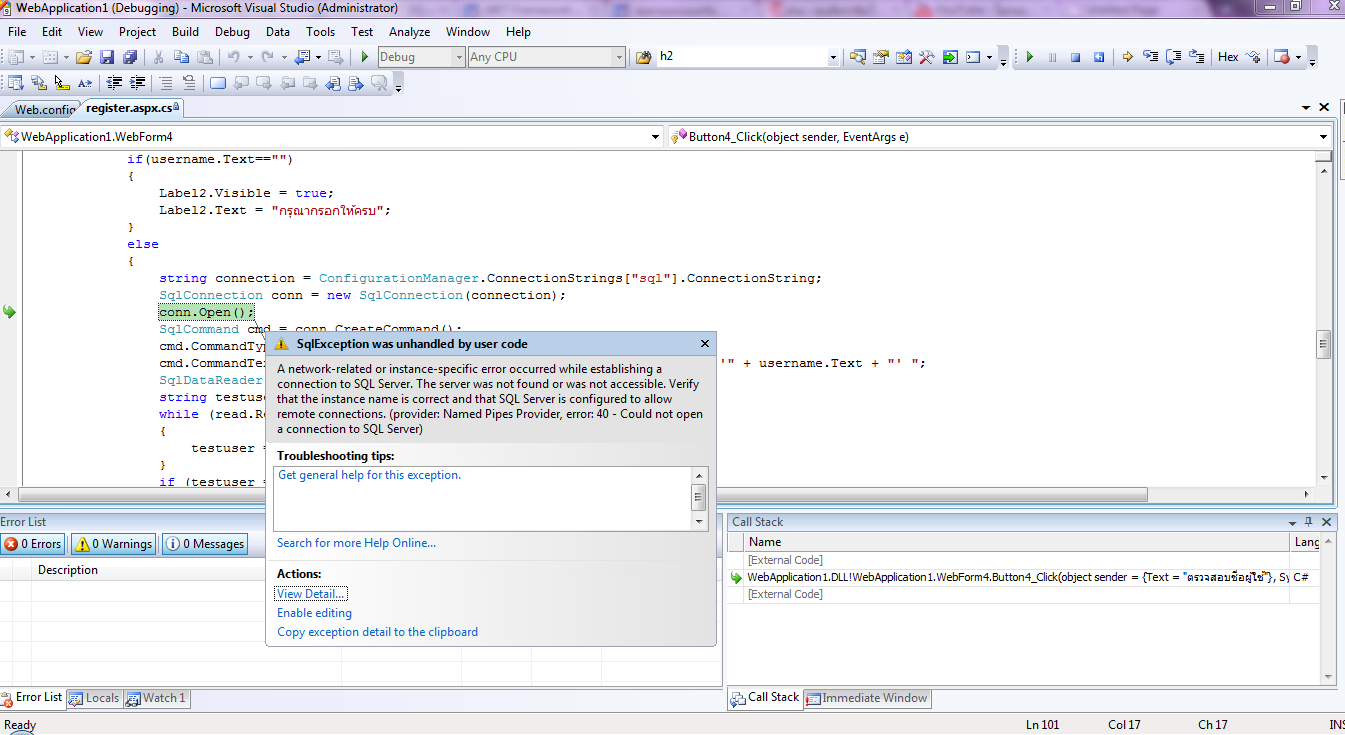Open the Tools menu
1345x735 pixels.
point(320,32)
